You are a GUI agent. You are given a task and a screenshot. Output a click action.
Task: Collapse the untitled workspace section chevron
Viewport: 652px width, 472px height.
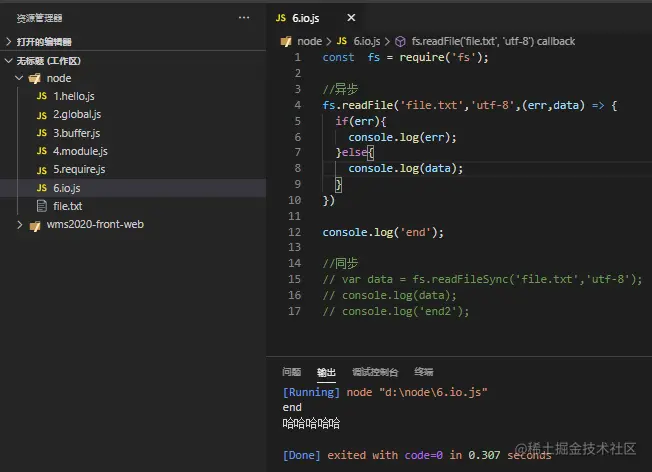[9, 61]
